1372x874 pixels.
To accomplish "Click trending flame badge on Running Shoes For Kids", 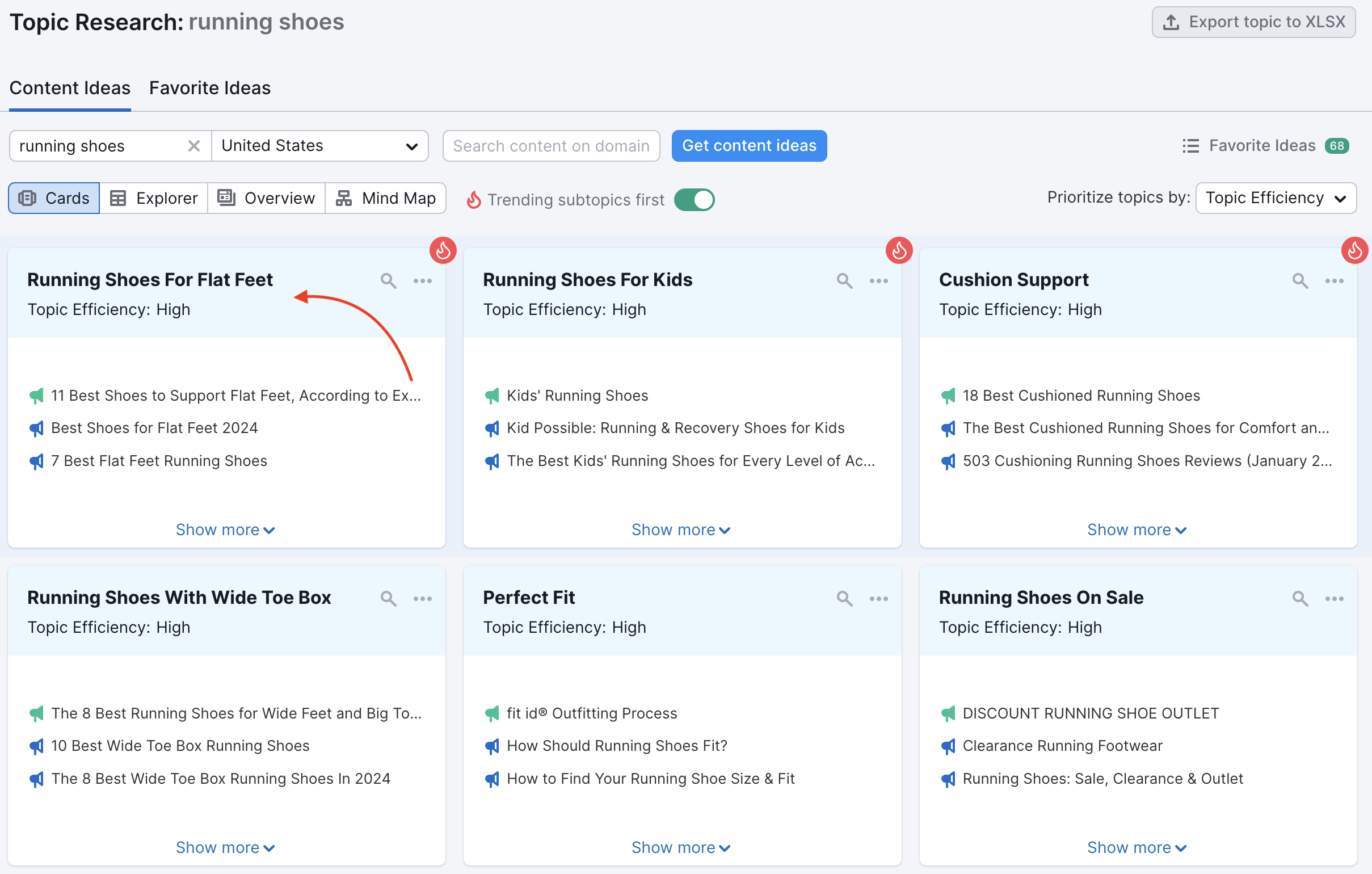I will [x=899, y=250].
